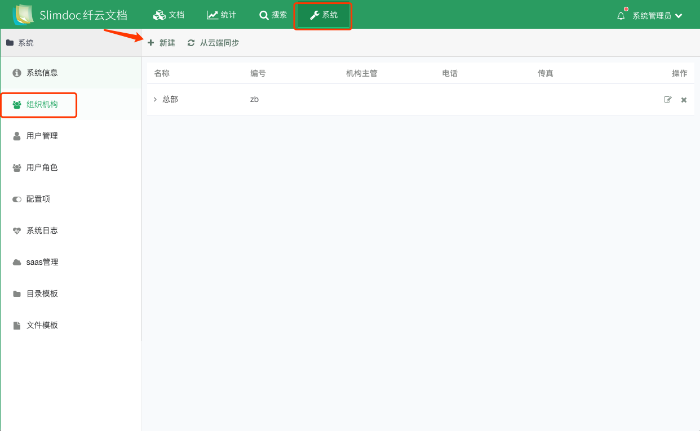Screen dimensions: 700x431
Task: Open 用户管理 in the sidebar
Action: click(71, 135)
